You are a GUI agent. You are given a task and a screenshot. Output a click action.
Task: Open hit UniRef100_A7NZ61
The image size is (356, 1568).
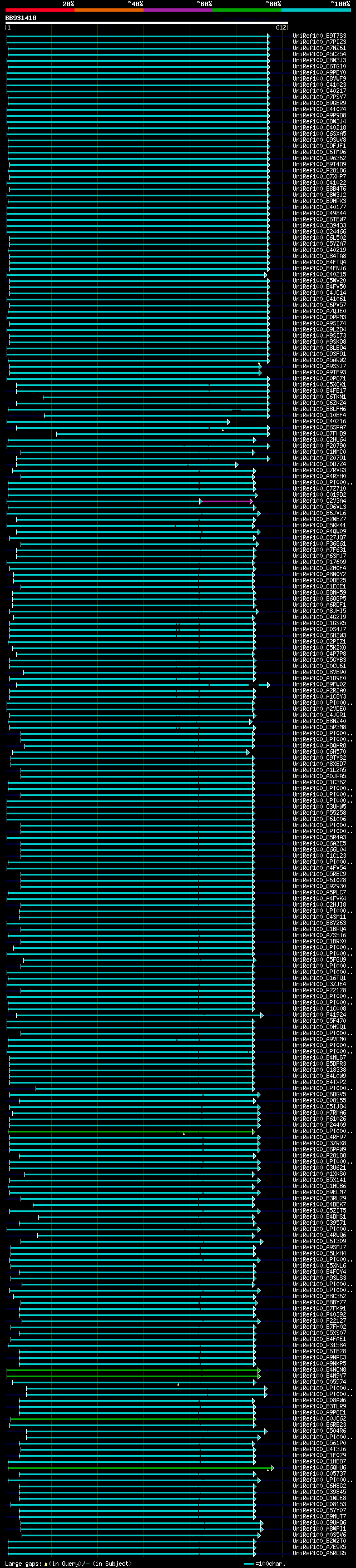tap(319, 48)
